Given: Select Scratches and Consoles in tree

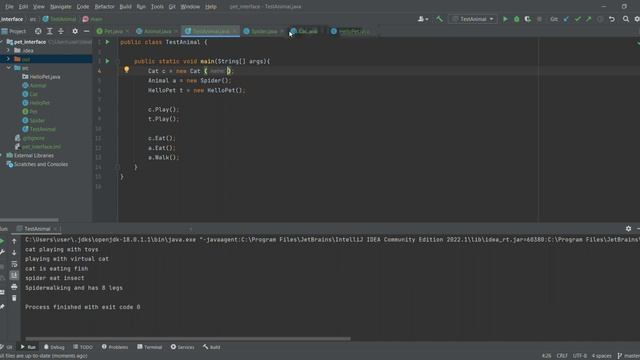Looking at the screenshot, I should click(37, 164).
